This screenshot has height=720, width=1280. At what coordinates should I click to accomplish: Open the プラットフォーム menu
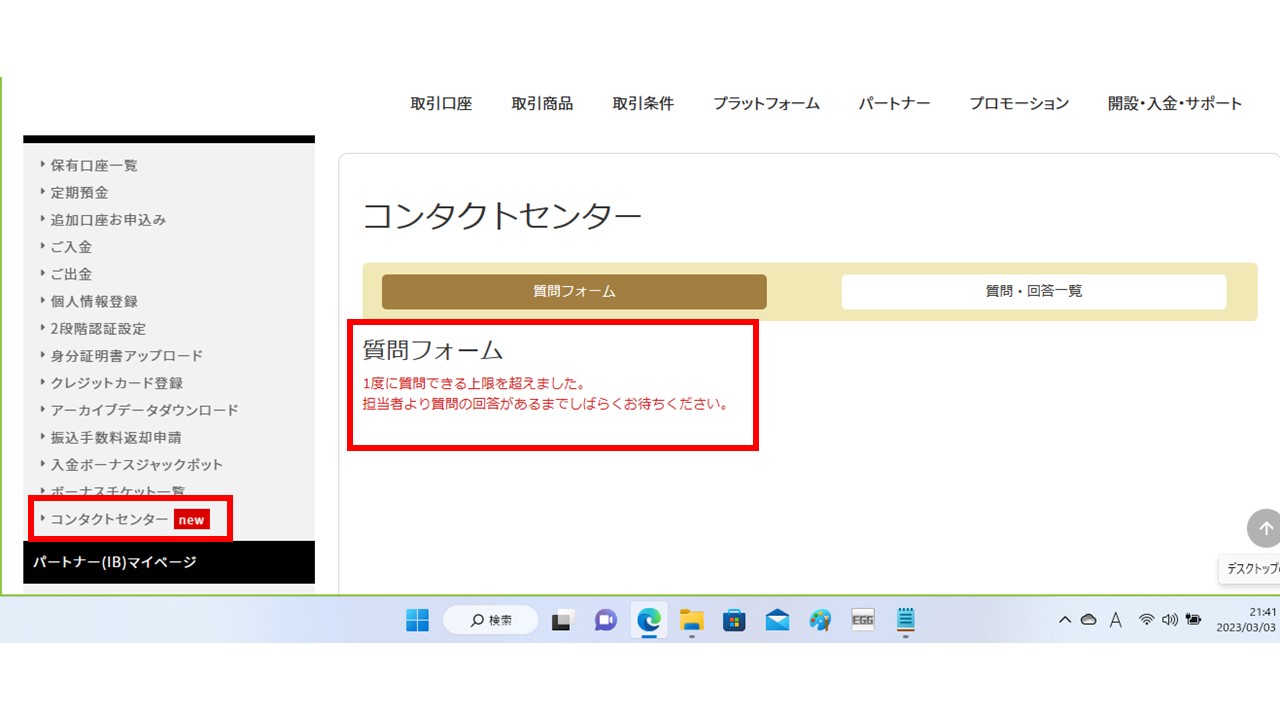click(766, 103)
